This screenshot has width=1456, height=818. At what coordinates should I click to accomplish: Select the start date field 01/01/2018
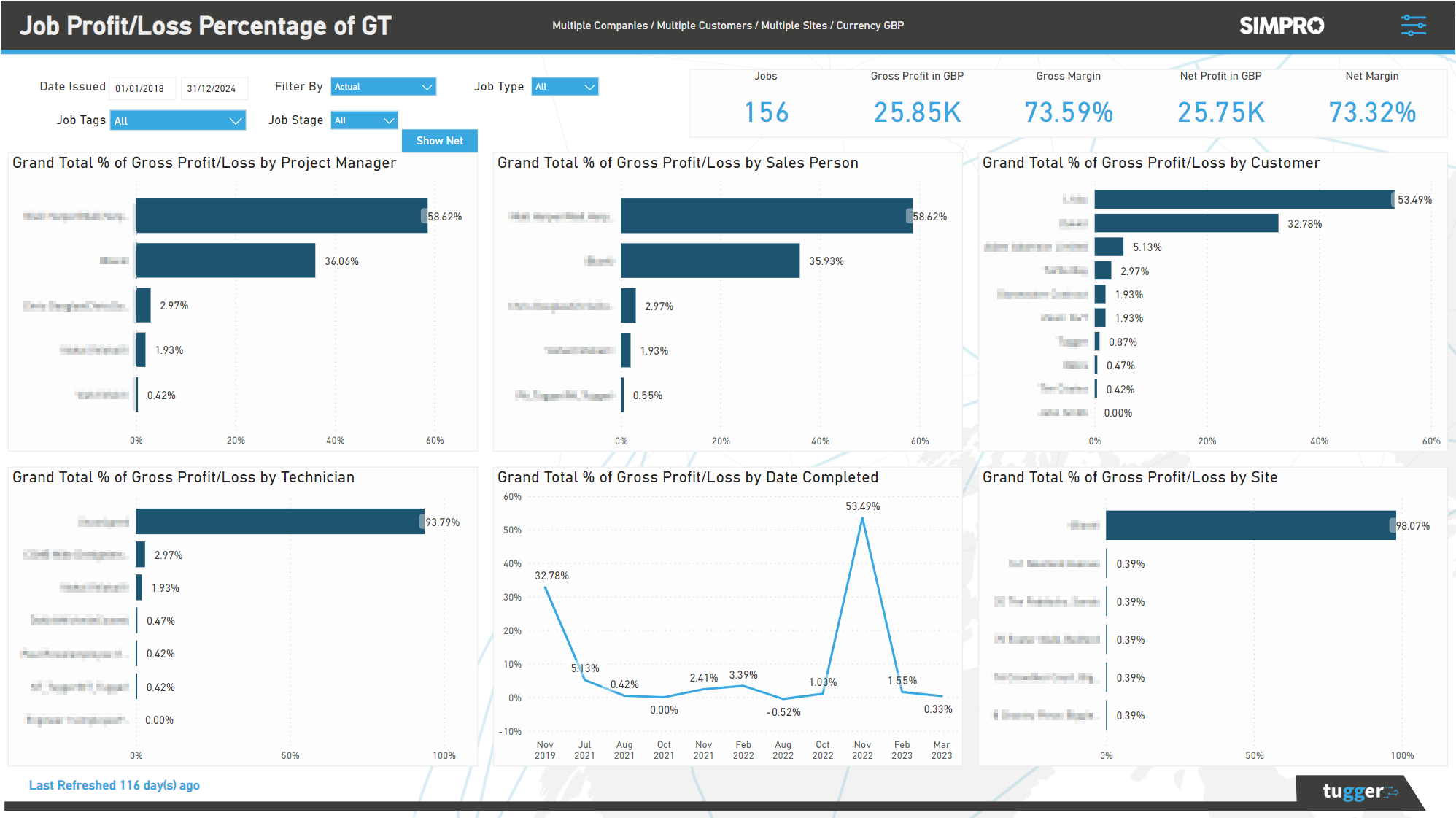pyautogui.click(x=142, y=88)
